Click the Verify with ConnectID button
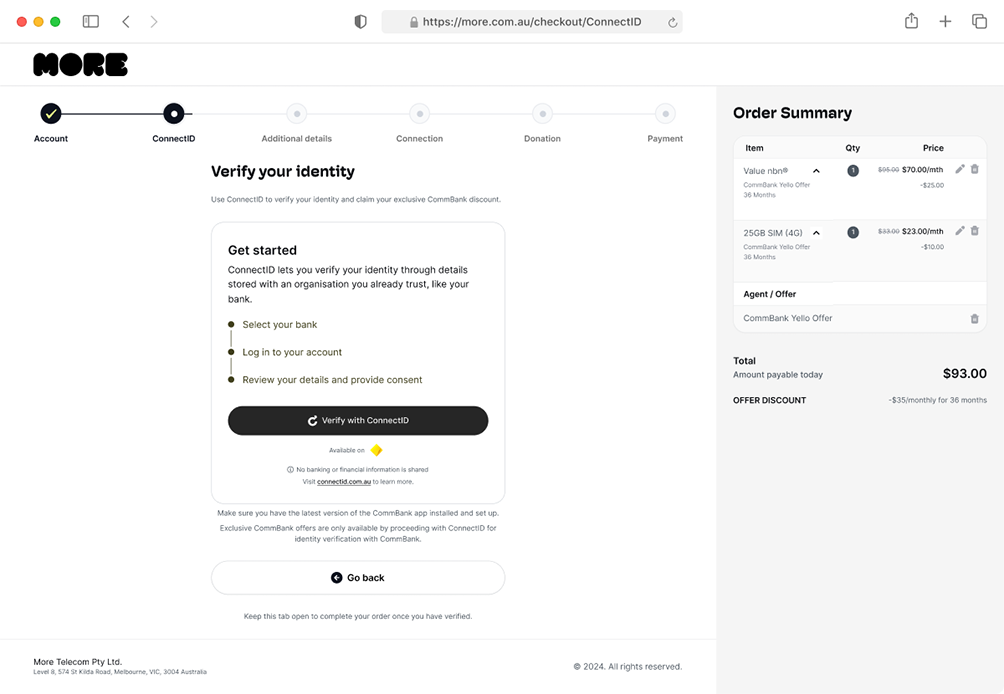 [358, 421]
